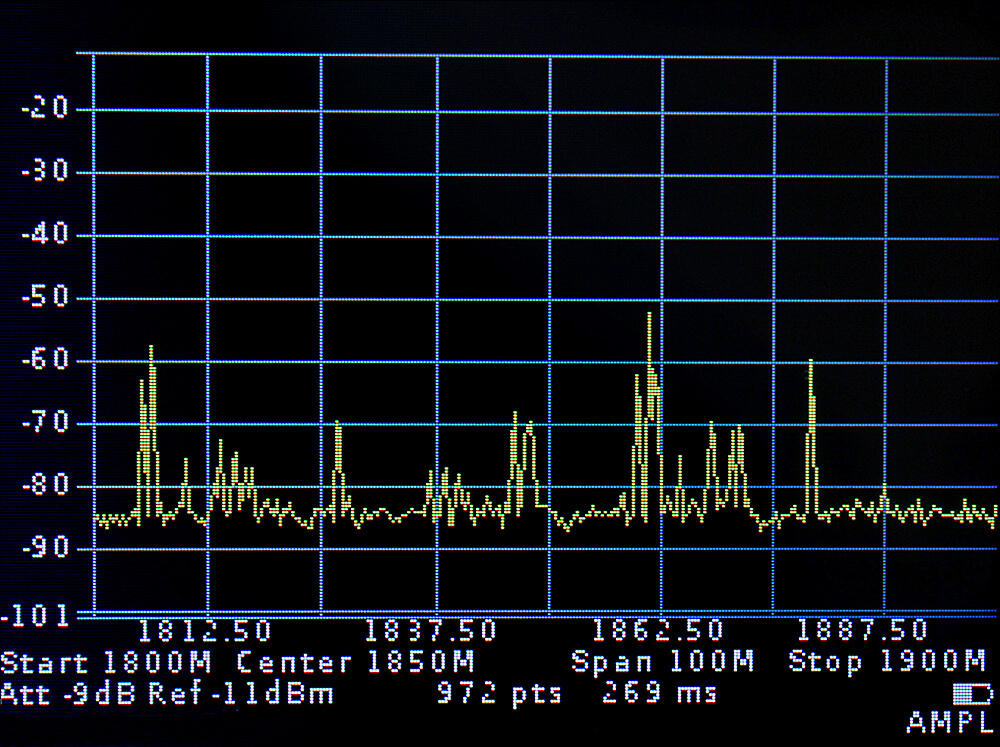Click the Span 100M readout
Screen dimensions: 1000x747
click(x=663, y=661)
